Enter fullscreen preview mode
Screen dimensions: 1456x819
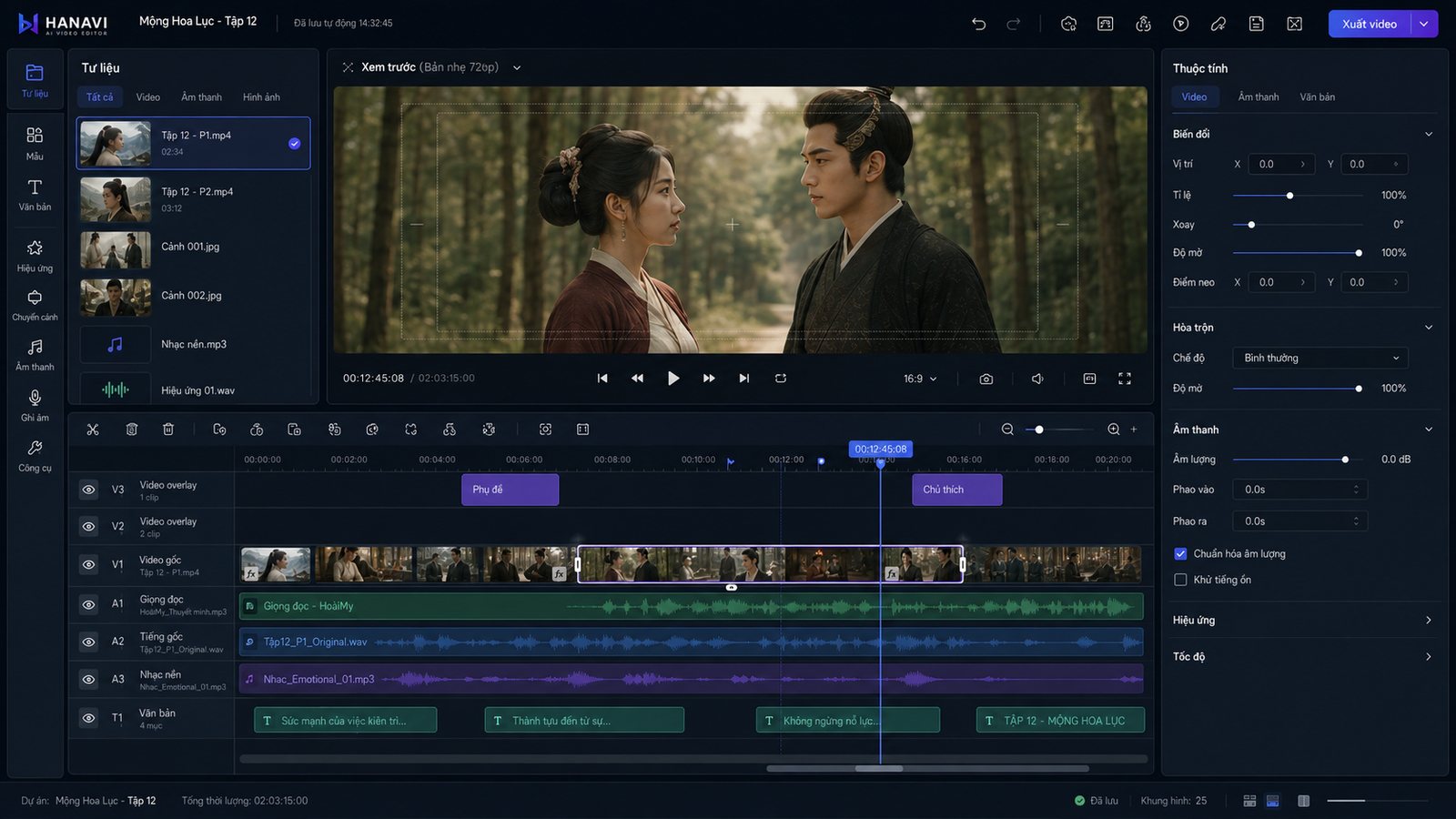tap(1125, 379)
